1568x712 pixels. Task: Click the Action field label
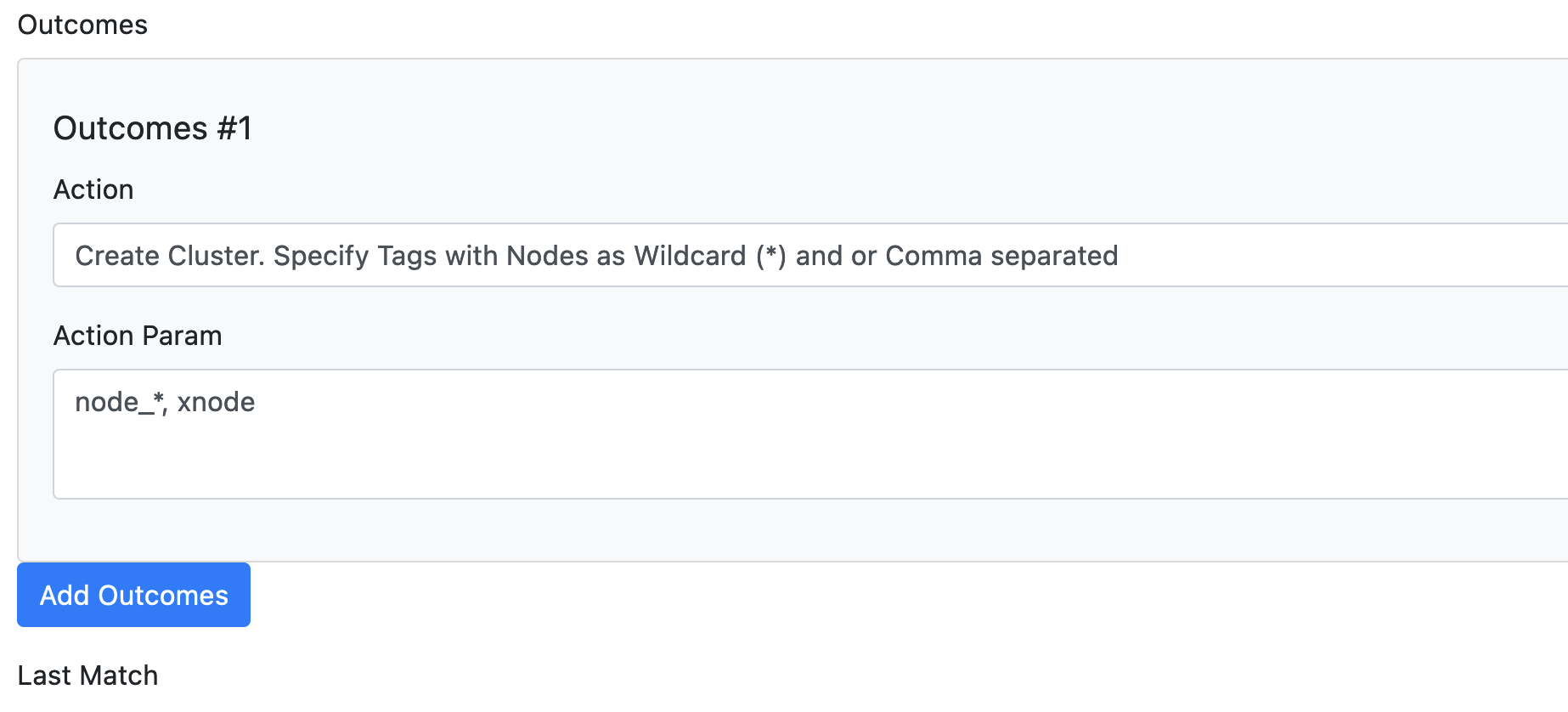pyautogui.click(x=93, y=189)
